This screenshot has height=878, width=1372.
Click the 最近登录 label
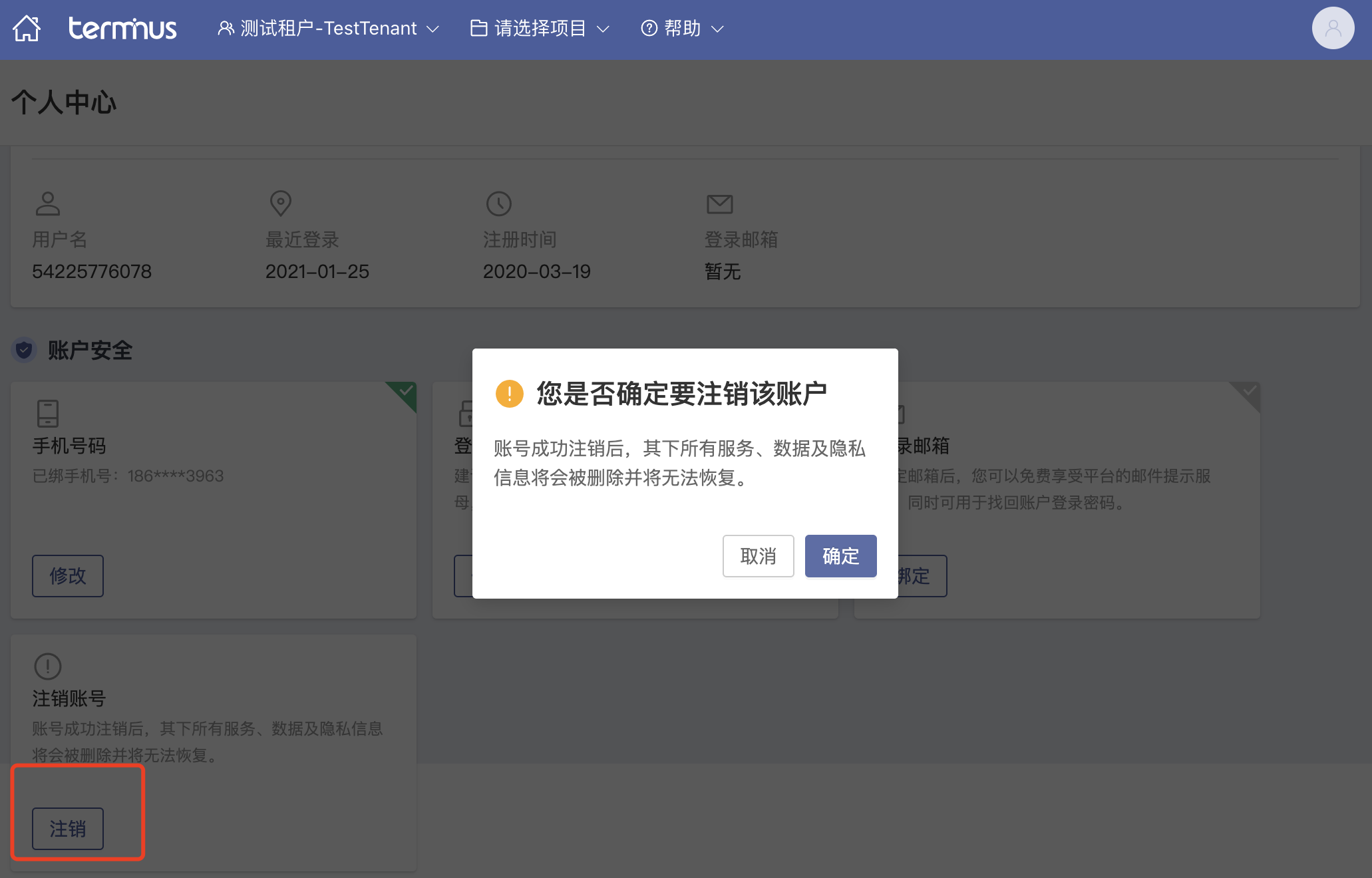click(302, 239)
